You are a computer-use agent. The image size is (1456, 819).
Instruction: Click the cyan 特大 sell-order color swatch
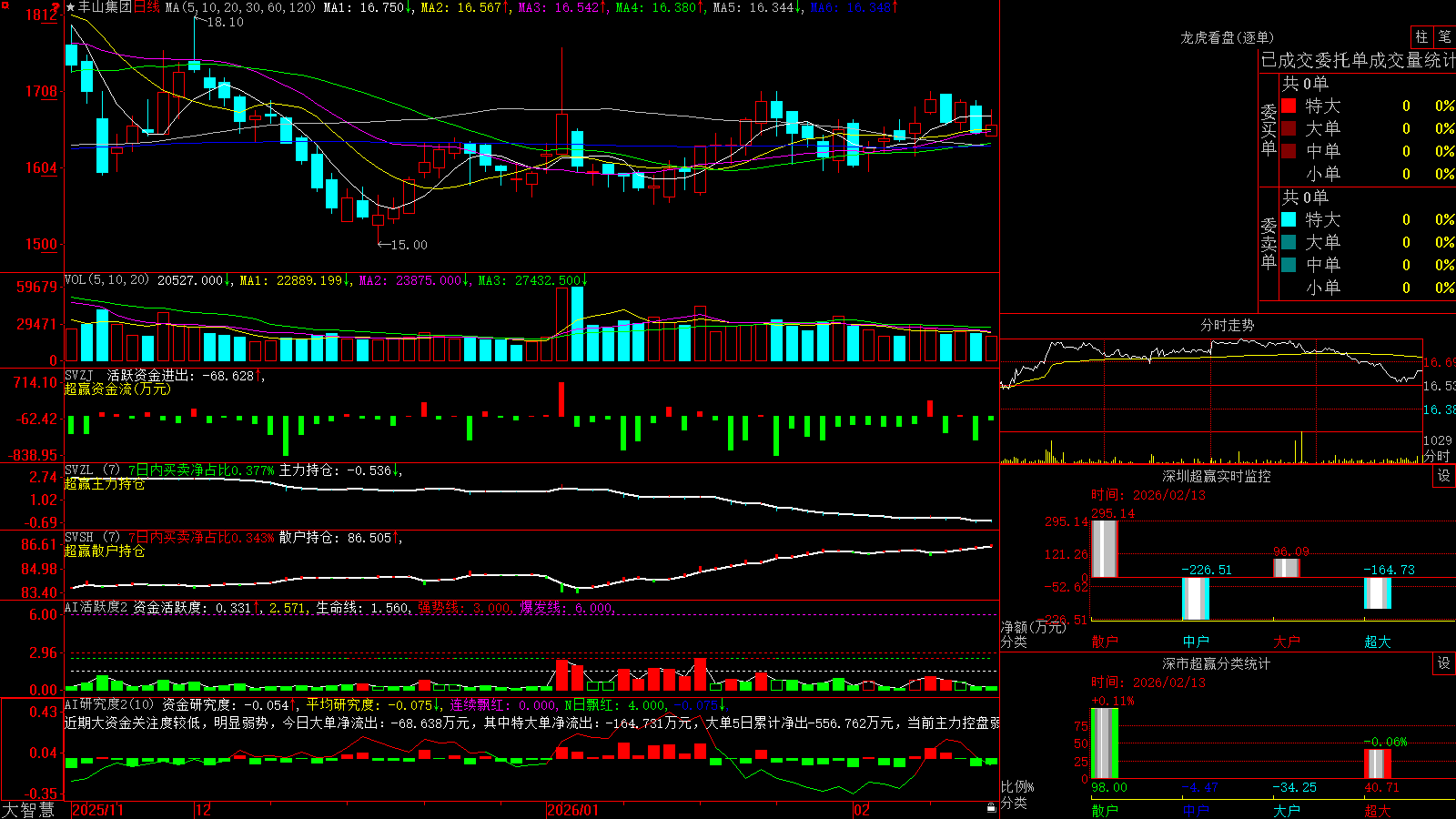click(1289, 219)
